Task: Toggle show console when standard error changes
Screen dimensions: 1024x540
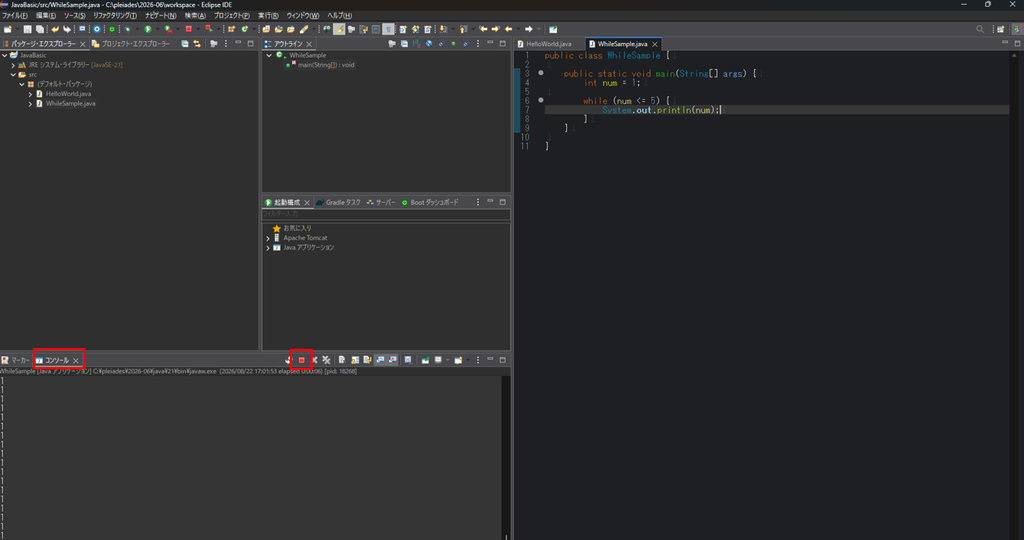Action: pos(392,360)
